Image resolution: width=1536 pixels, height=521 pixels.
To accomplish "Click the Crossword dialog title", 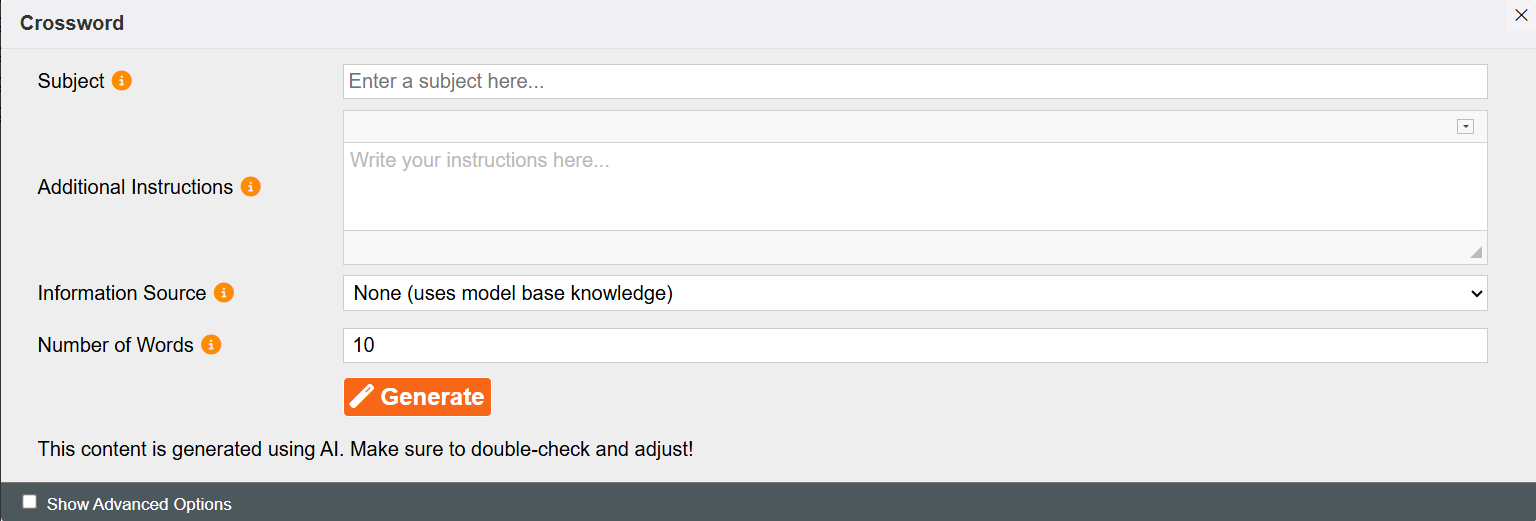I will click(x=72, y=23).
